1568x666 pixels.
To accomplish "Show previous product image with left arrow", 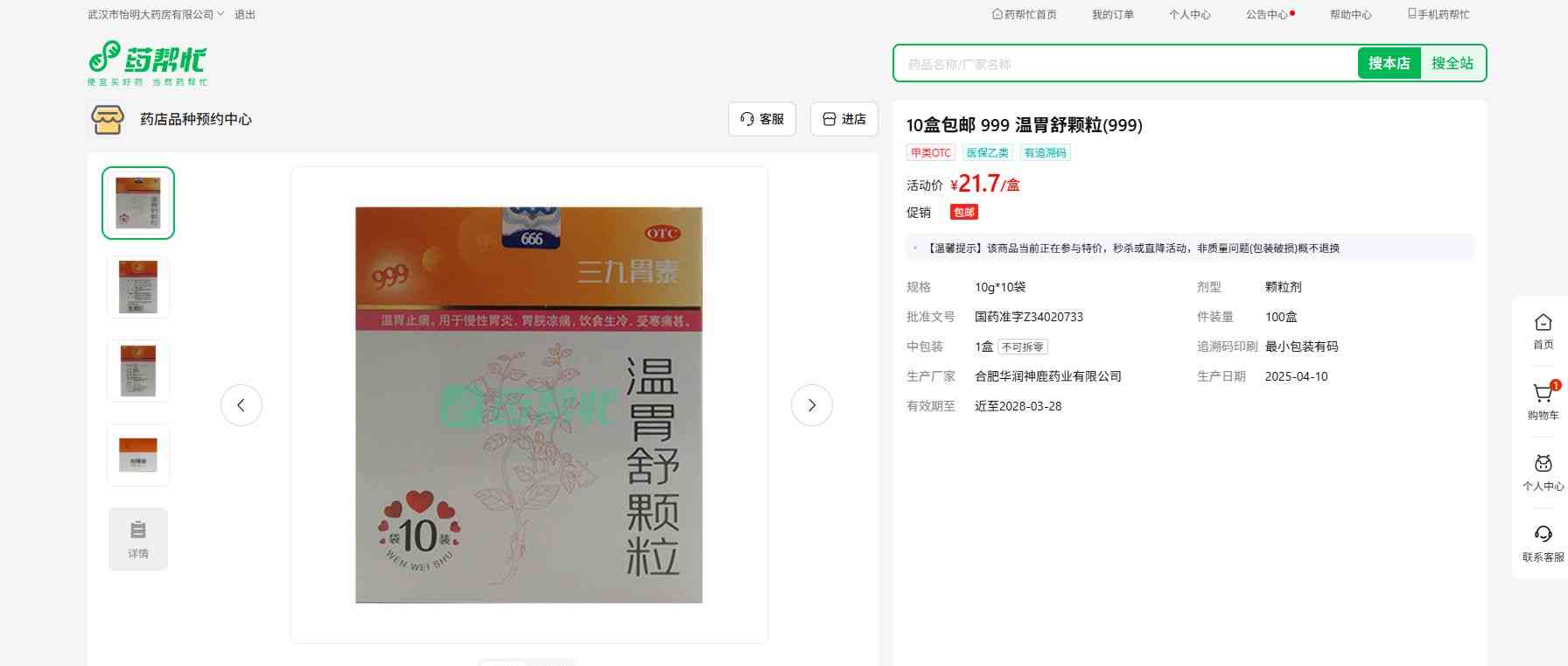I will click(241, 405).
